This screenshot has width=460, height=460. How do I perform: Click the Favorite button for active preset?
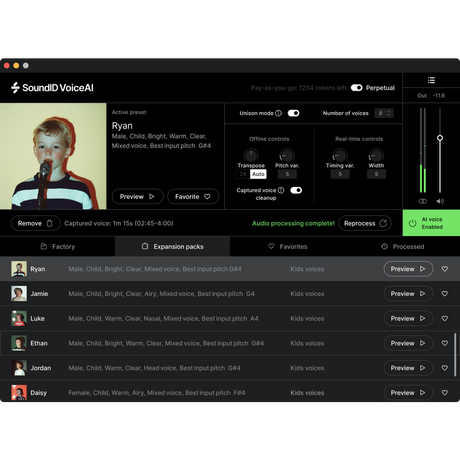coord(193,197)
